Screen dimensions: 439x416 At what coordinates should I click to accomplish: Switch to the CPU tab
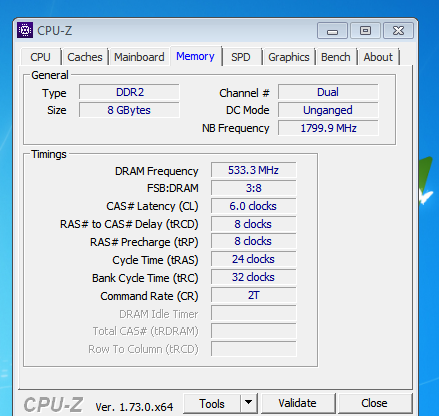pyautogui.click(x=41, y=57)
